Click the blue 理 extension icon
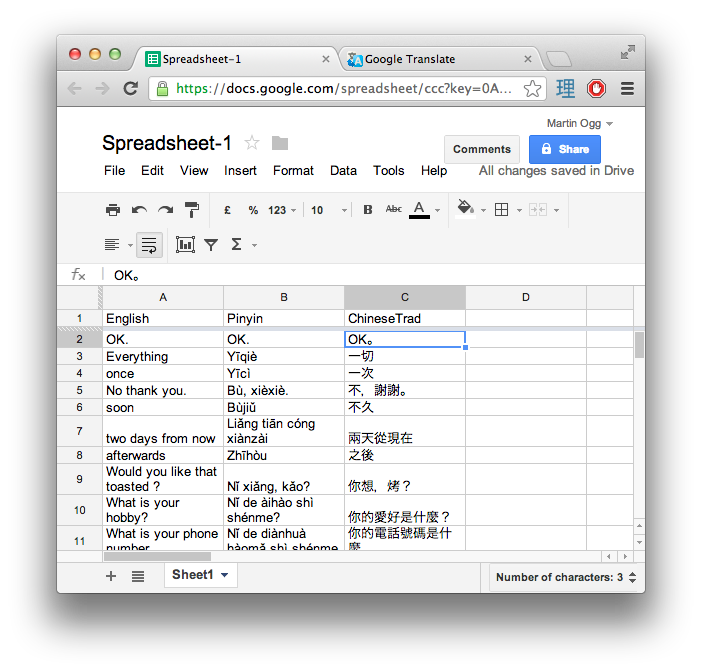 [x=565, y=89]
